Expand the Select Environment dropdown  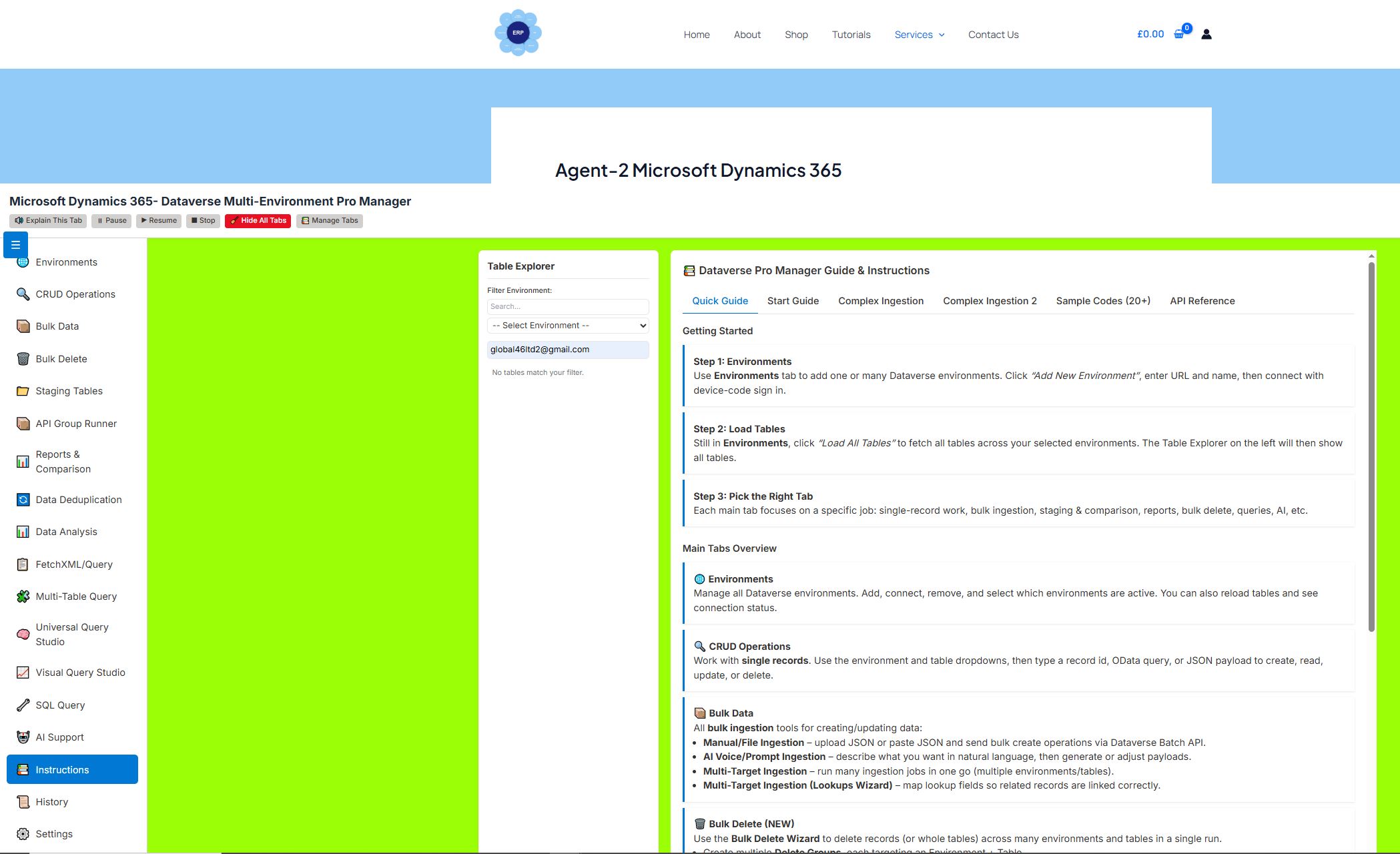click(x=568, y=325)
